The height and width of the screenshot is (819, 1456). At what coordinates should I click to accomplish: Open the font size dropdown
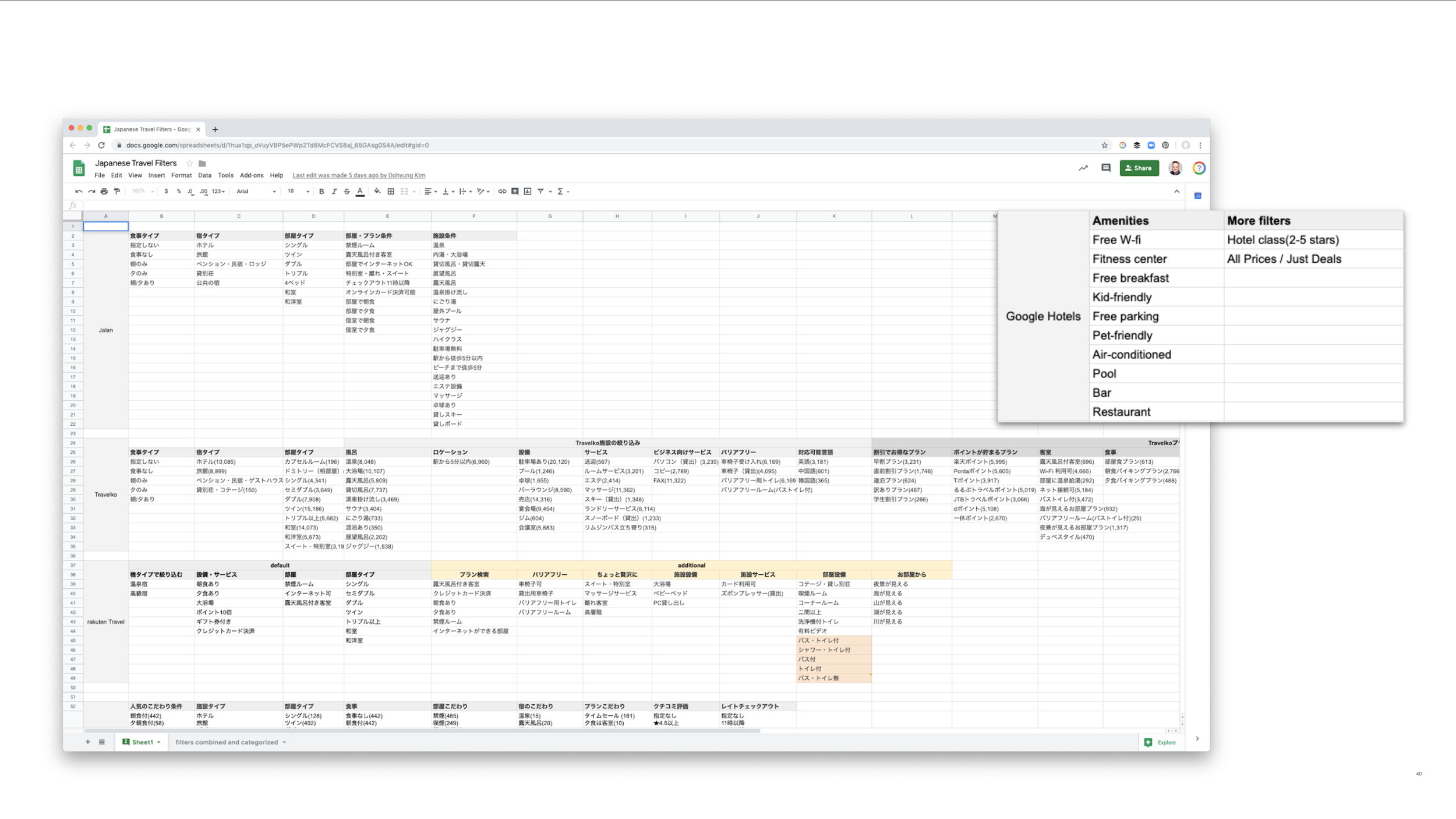(298, 191)
